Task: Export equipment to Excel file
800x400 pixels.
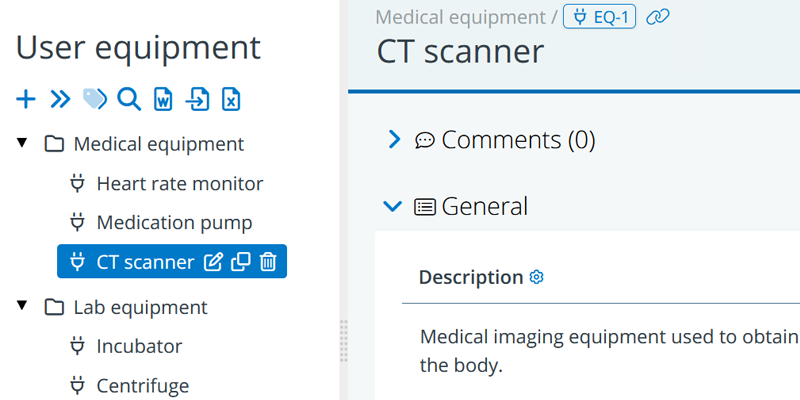Action: point(231,98)
